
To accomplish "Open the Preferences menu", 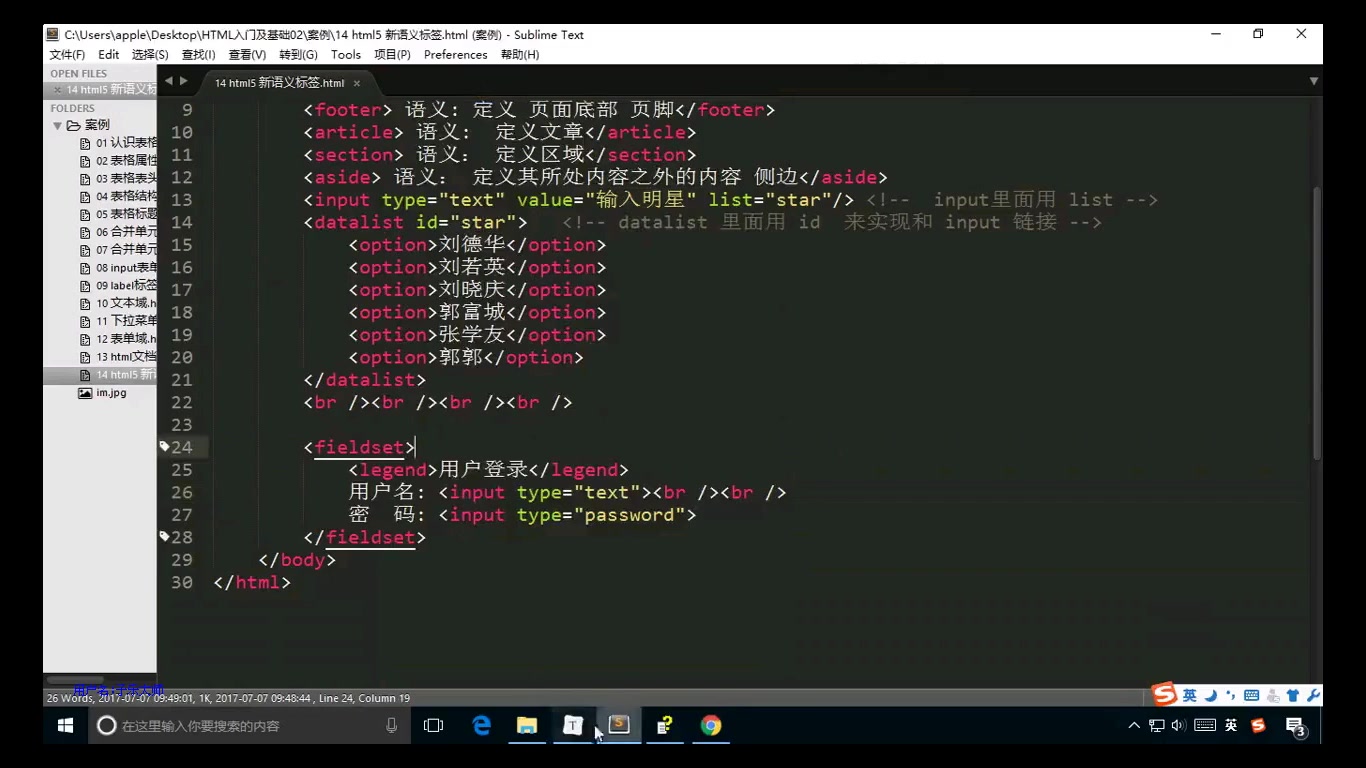I will coord(456,54).
